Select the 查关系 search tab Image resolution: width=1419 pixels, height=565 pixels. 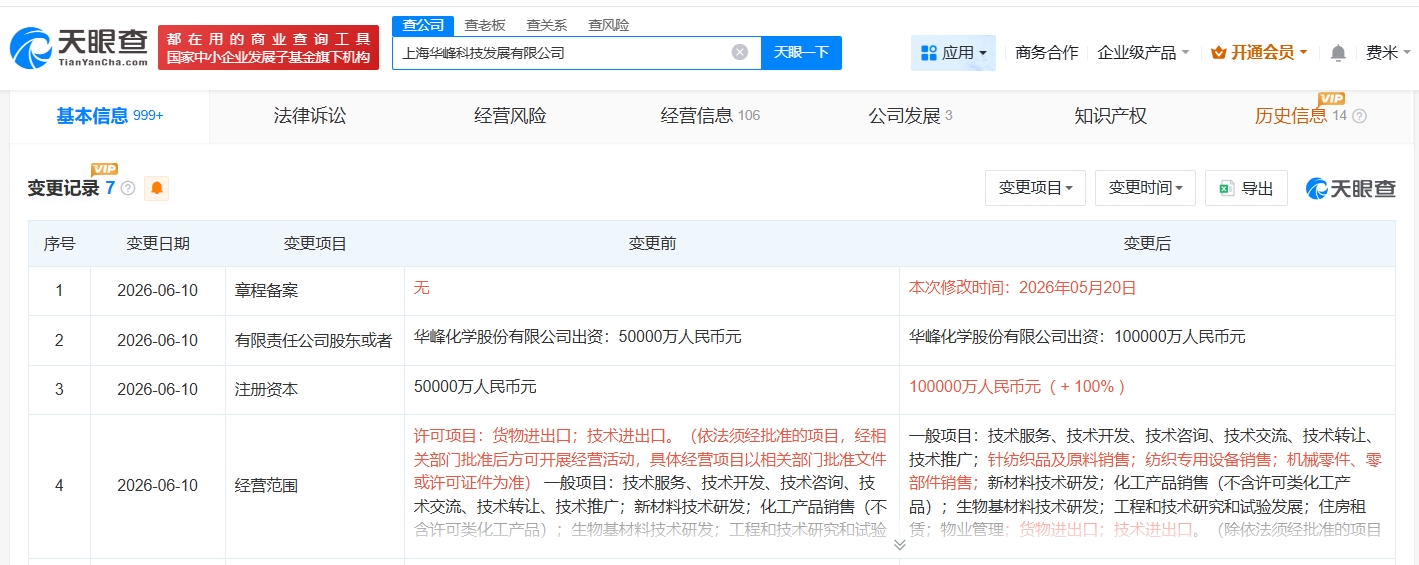547,25
